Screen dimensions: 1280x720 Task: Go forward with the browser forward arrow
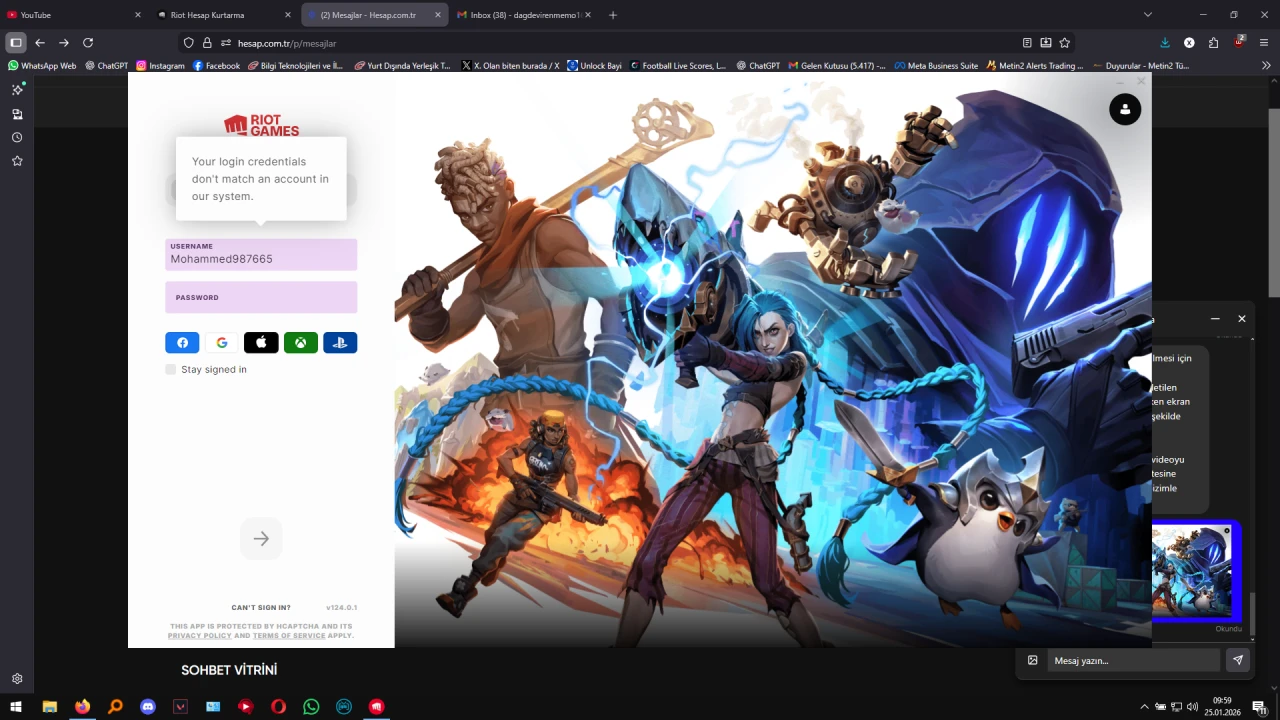(x=64, y=43)
